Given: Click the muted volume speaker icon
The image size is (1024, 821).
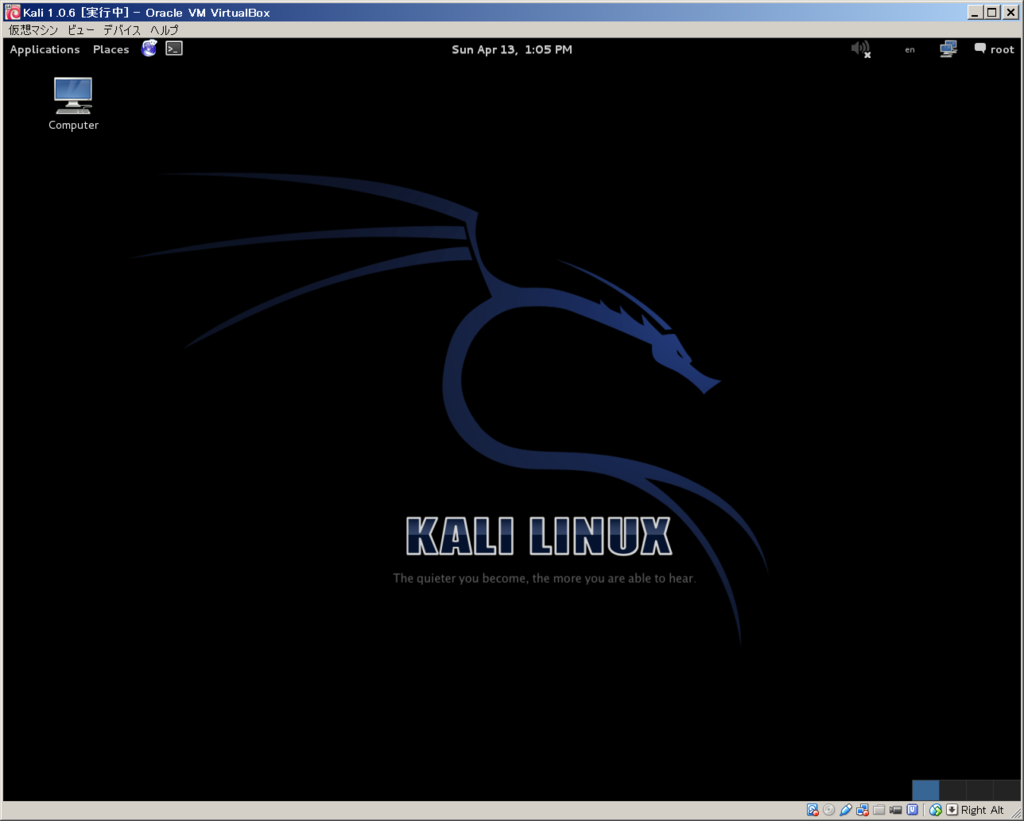Looking at the screenshot, I should (x=861, y=49).
